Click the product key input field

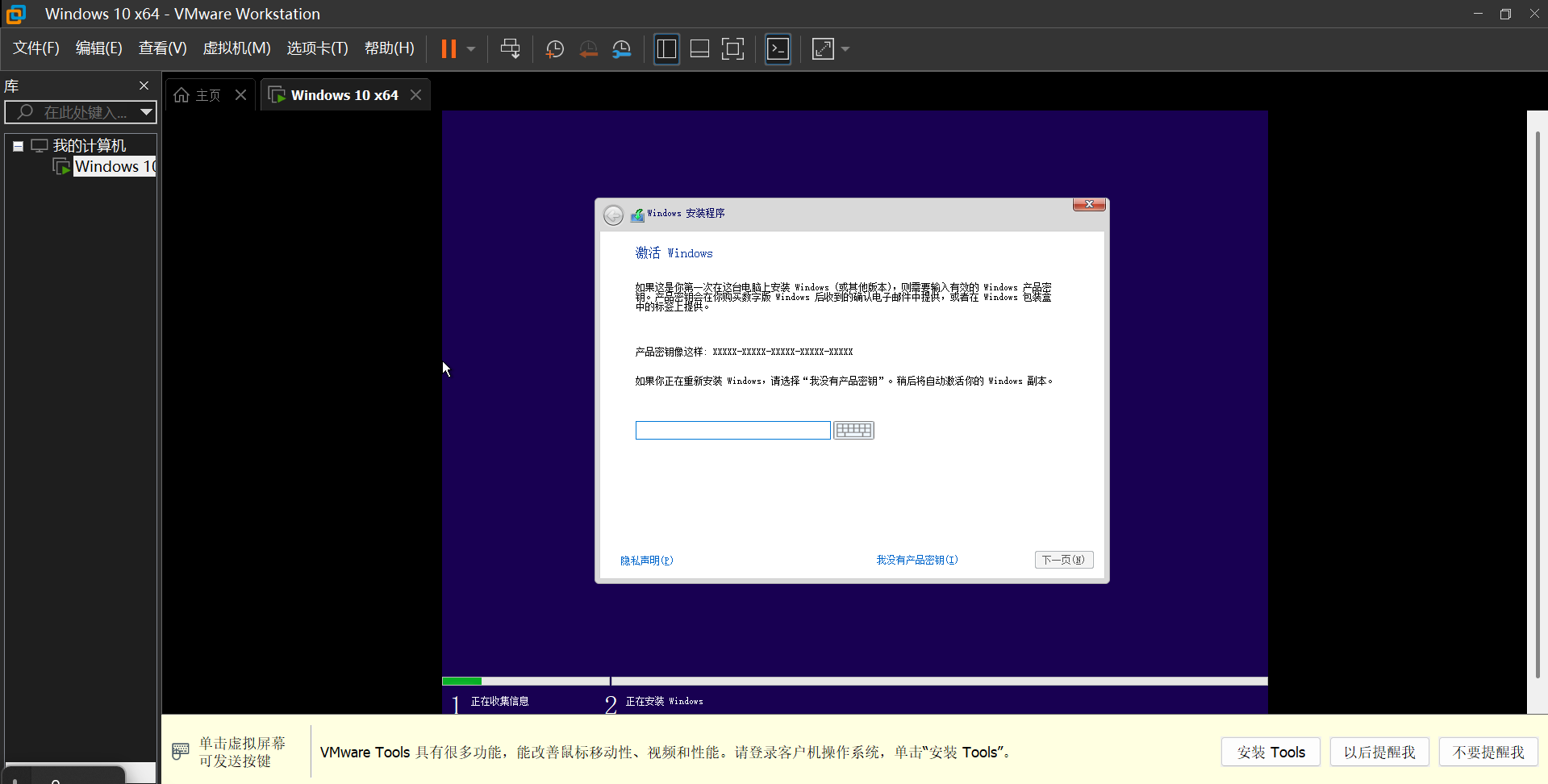732,429
